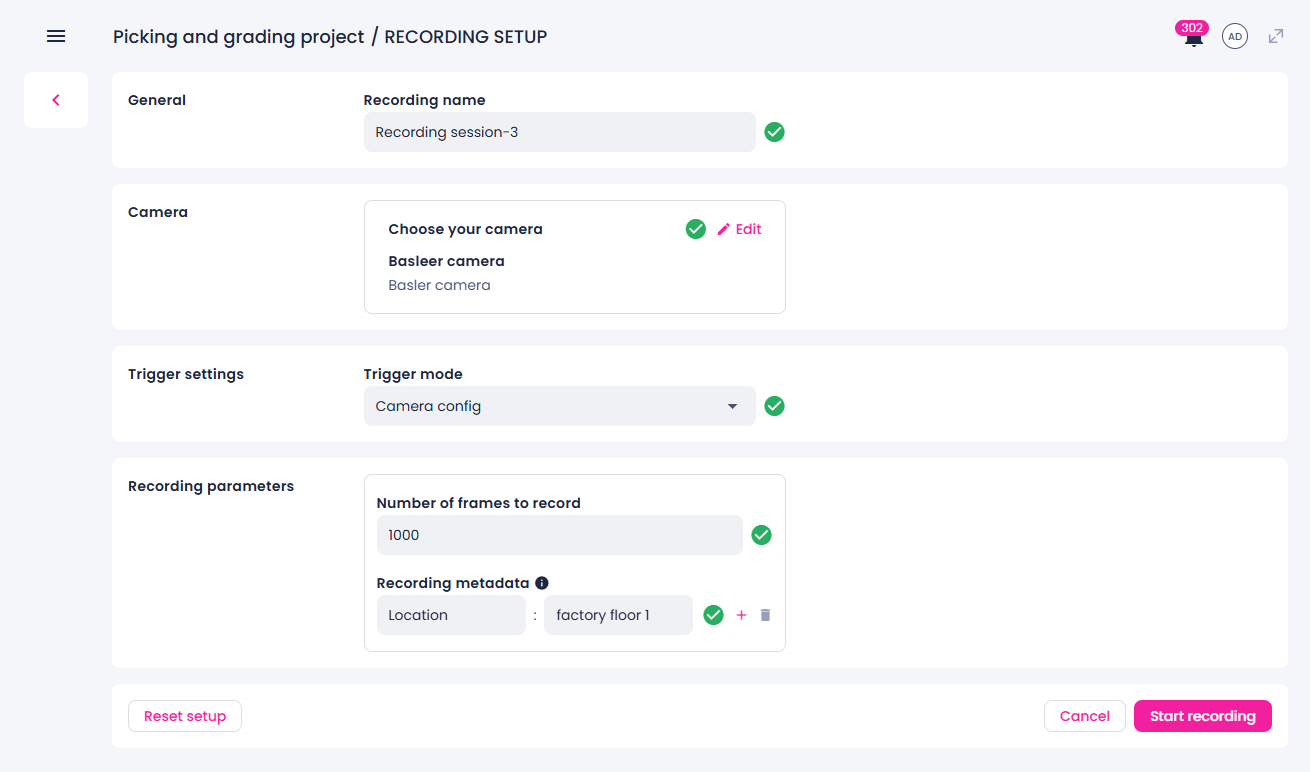The width and height of the screenshot is (1310, 772).
Task: Open the AD user profile avatar
Action: (1235, 36)
